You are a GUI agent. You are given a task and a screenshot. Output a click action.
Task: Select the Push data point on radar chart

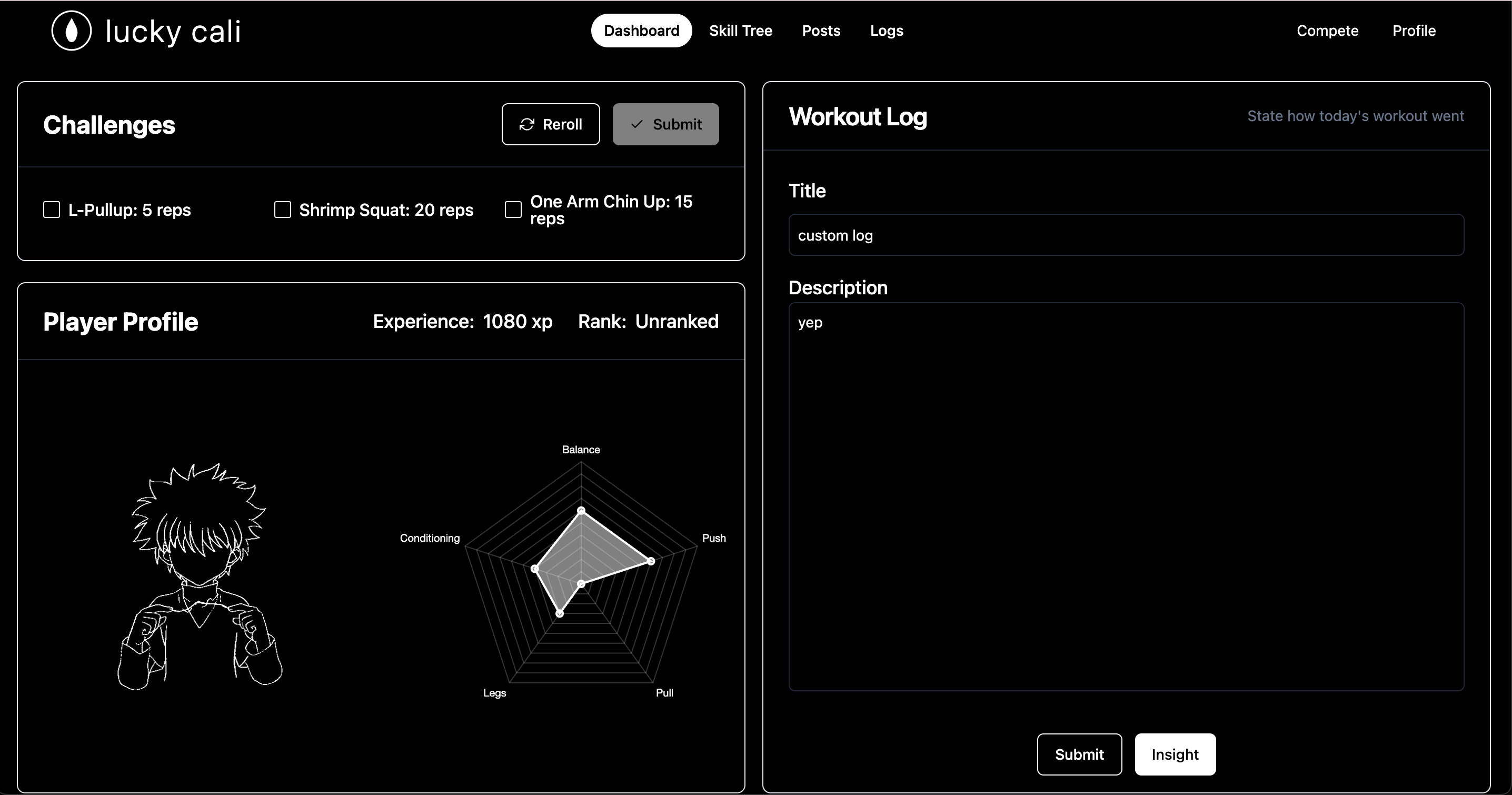[x=651, y=561]
